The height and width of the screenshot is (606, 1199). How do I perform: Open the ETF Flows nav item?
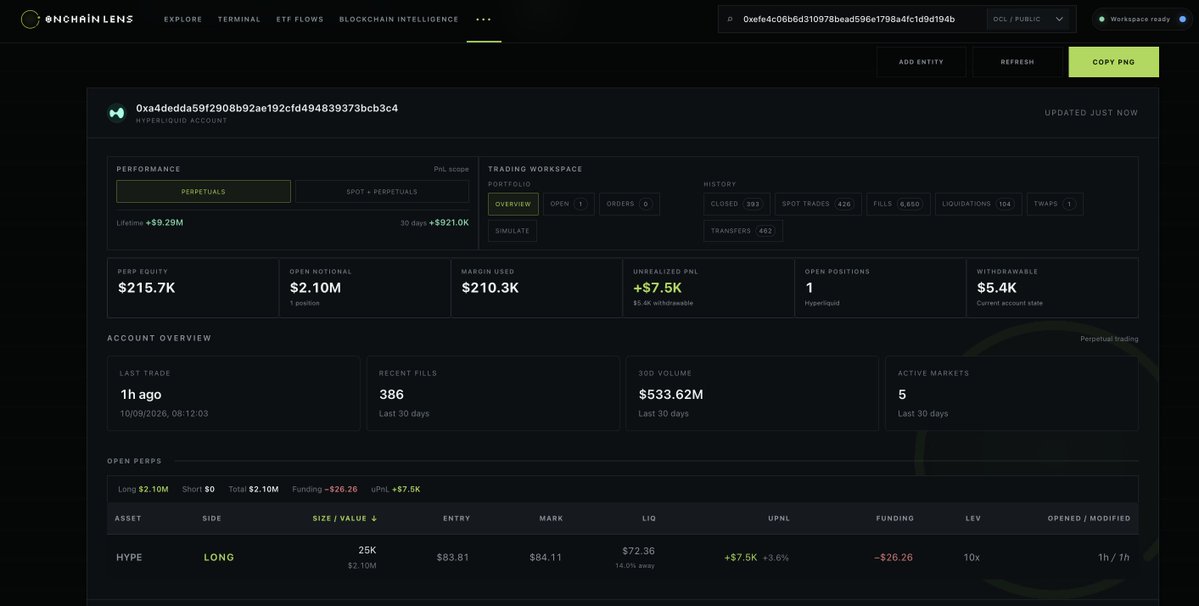pyautogui.click(x=300, y=19)
